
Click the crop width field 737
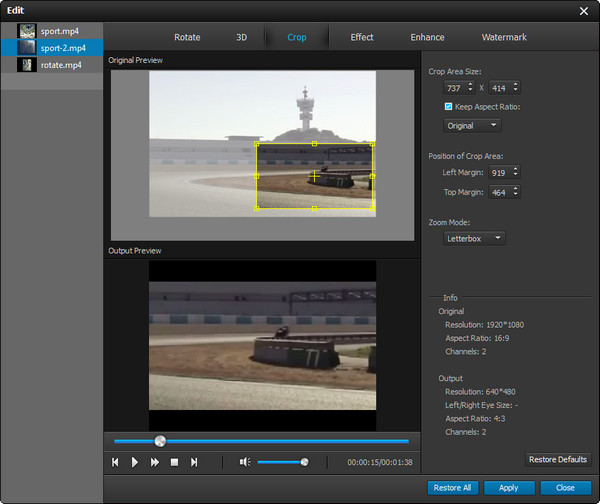[455, 88]
